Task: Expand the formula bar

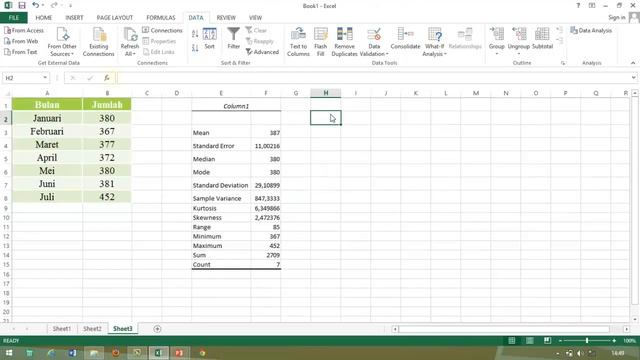Action: pos(633,78)
